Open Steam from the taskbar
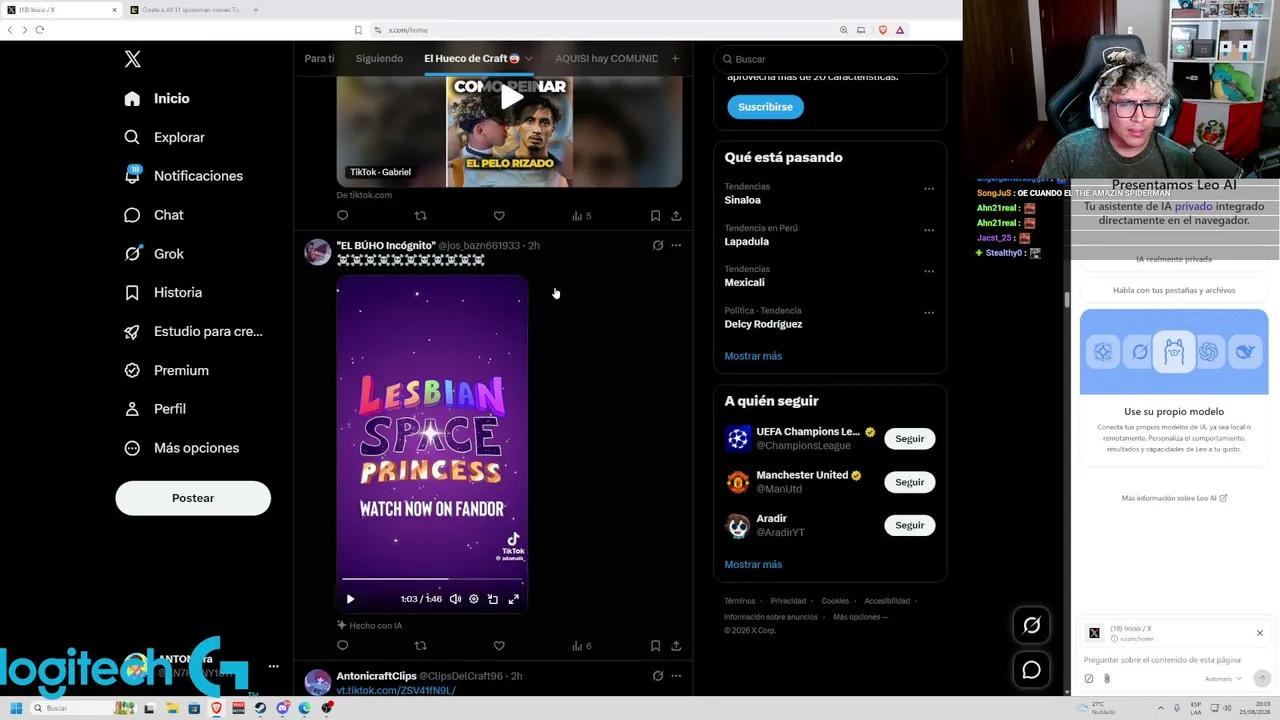The image size is (1280, 720). [x=261, y=708]
